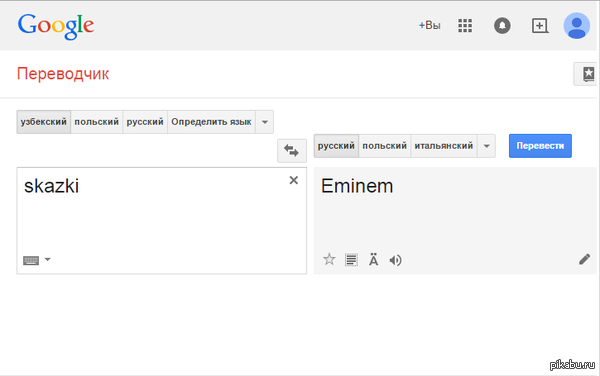
Task: Open the notifications bell icon
Action: pyautogui.click(x=502, y=26)
